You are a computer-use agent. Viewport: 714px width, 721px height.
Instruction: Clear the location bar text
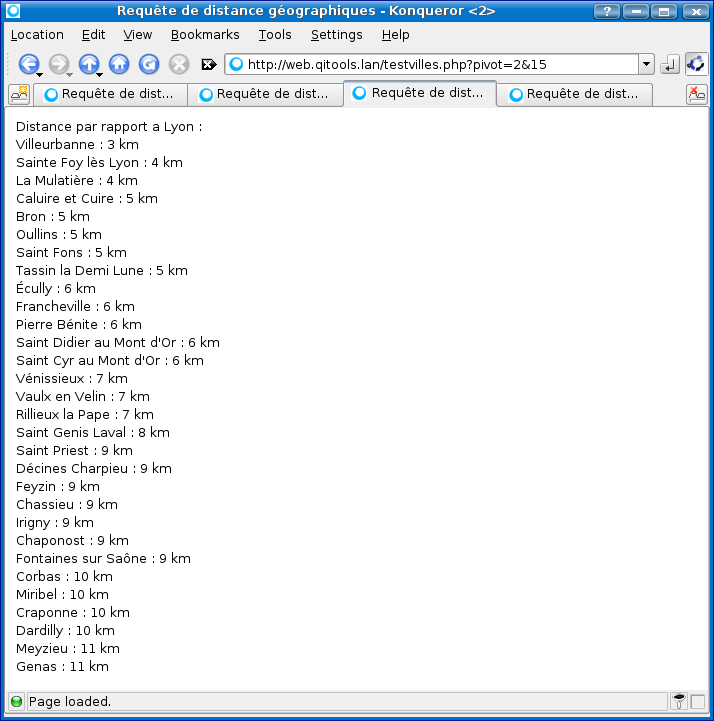[x=209, y=64]
